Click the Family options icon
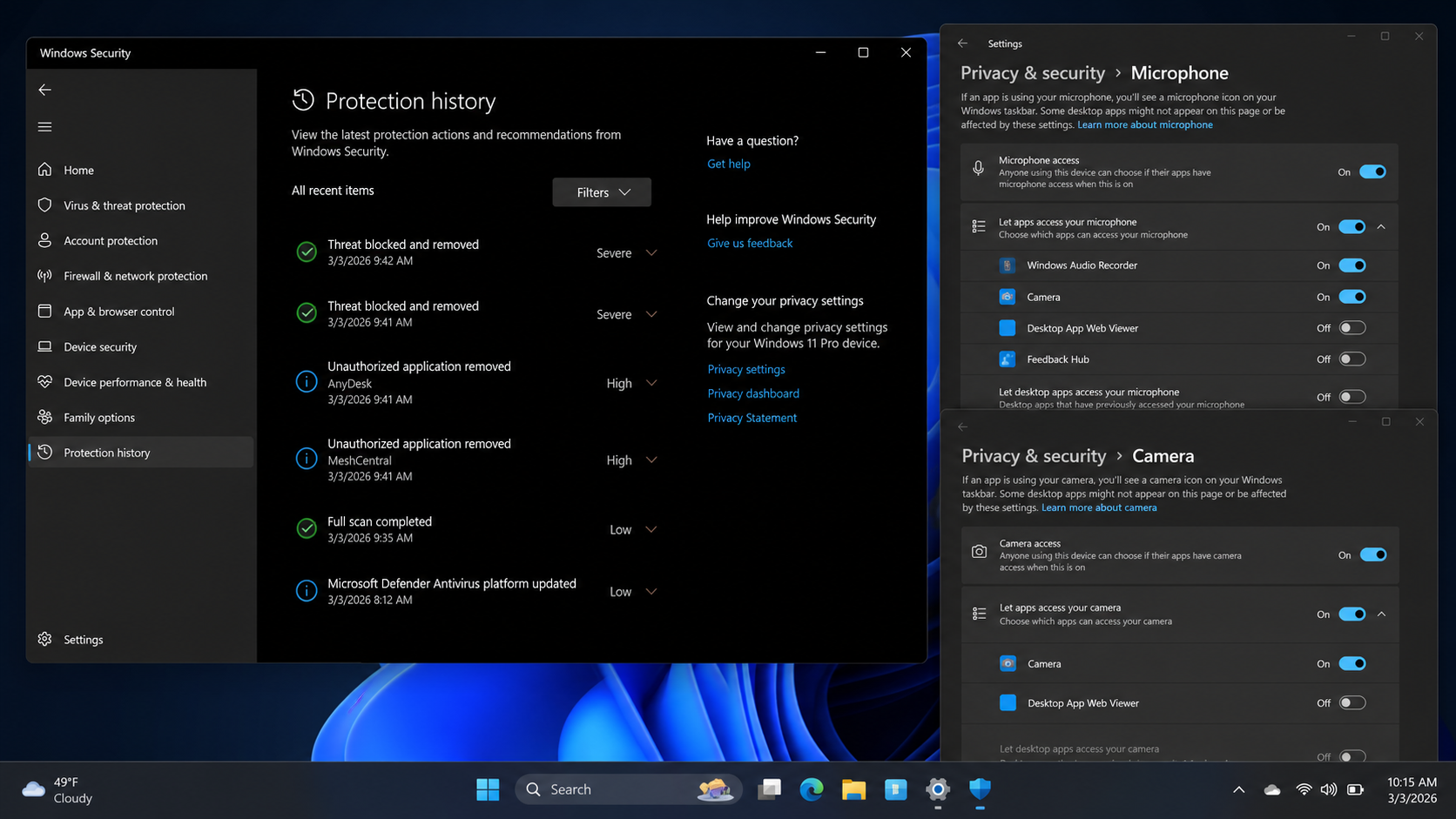This screenshot has height=819, width=1456. pyautogui.click(x=45, y=417)
